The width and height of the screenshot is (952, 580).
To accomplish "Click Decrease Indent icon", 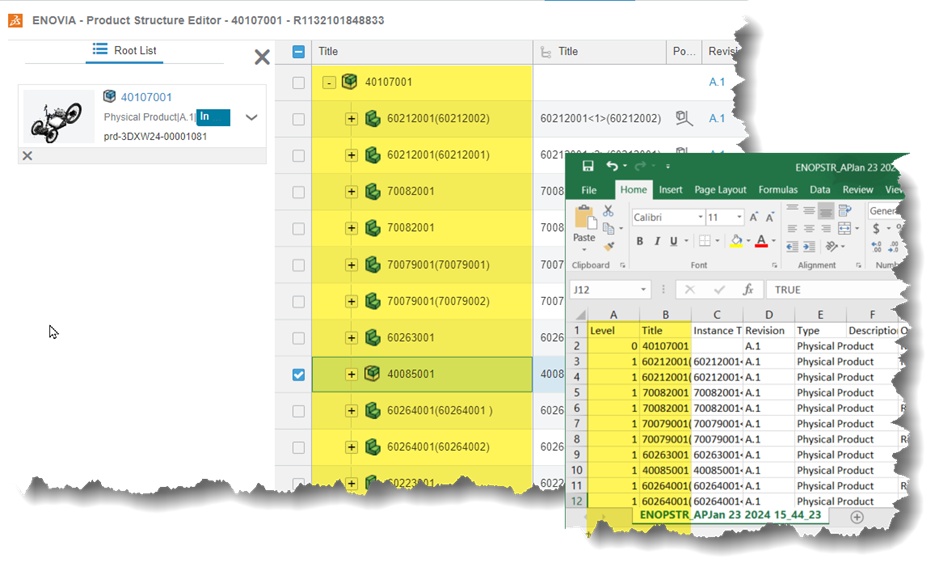I will 792,246.
